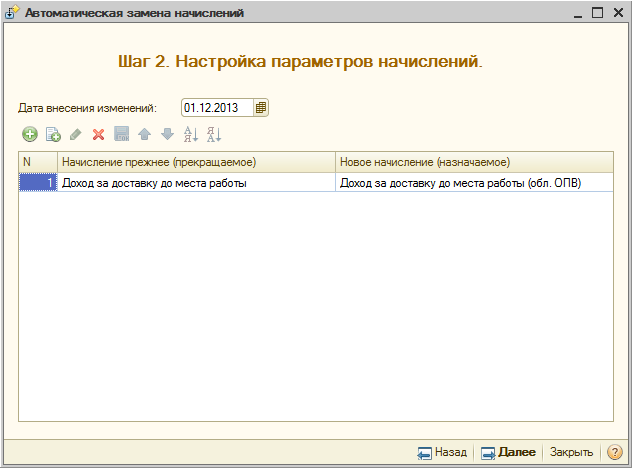This screenshot has width=632, height=468.
Task: Open the calendar picker for the change date
Action: click(x=261, y=107)
